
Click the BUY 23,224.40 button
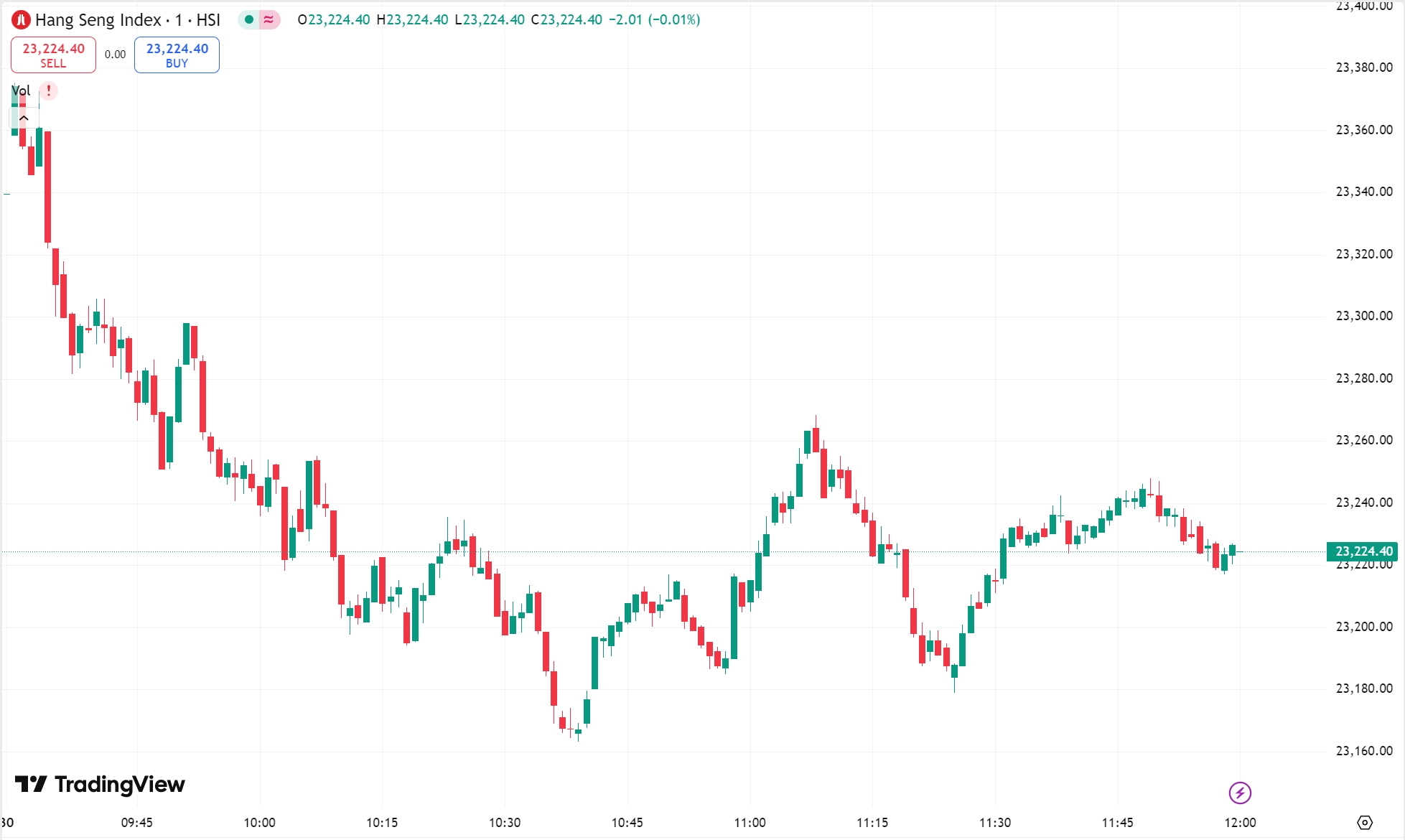coord(177,55)
